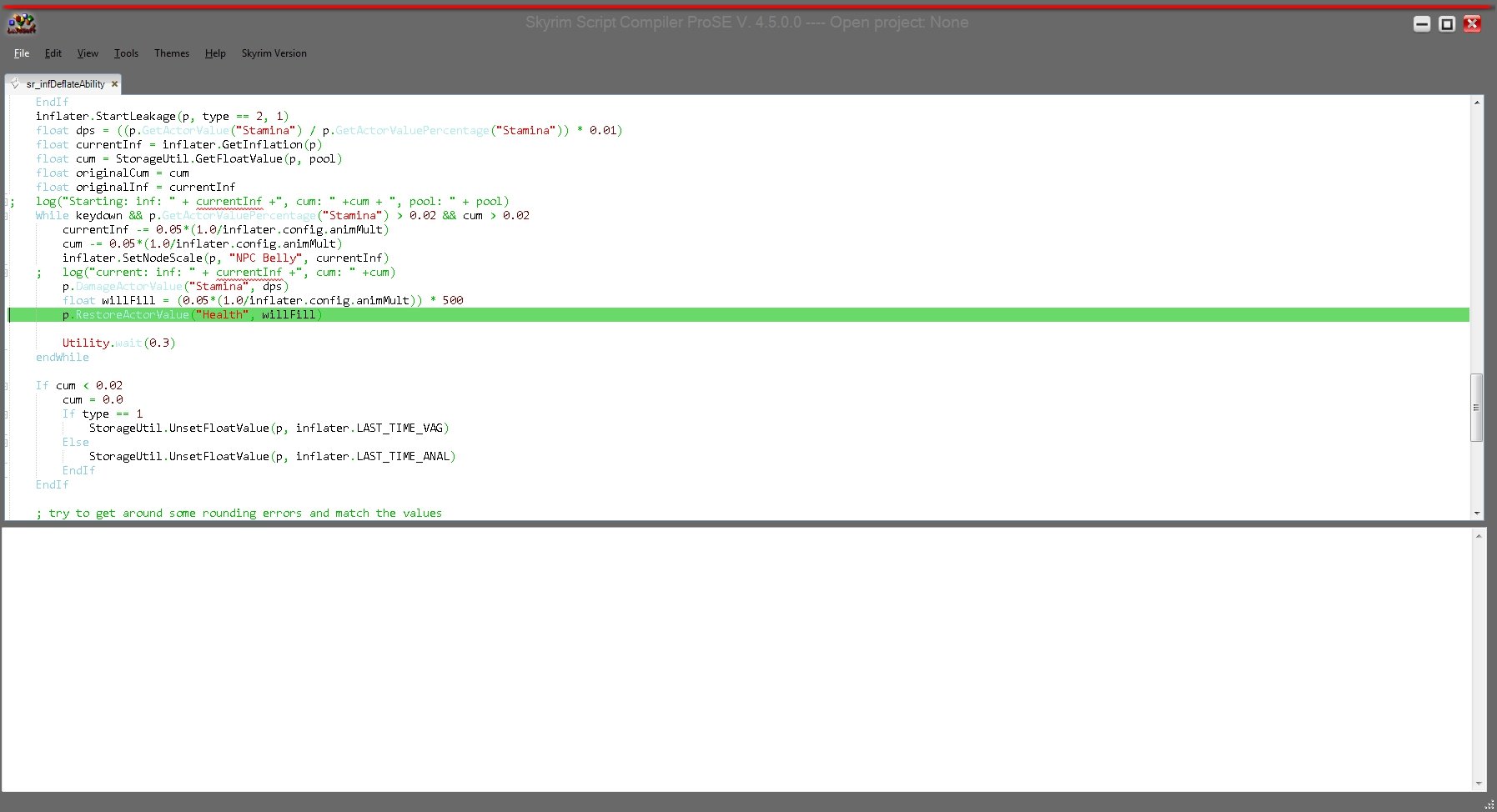Click 'float currentInf = inflater.GetInflation(p)' line

coord(178,144)
